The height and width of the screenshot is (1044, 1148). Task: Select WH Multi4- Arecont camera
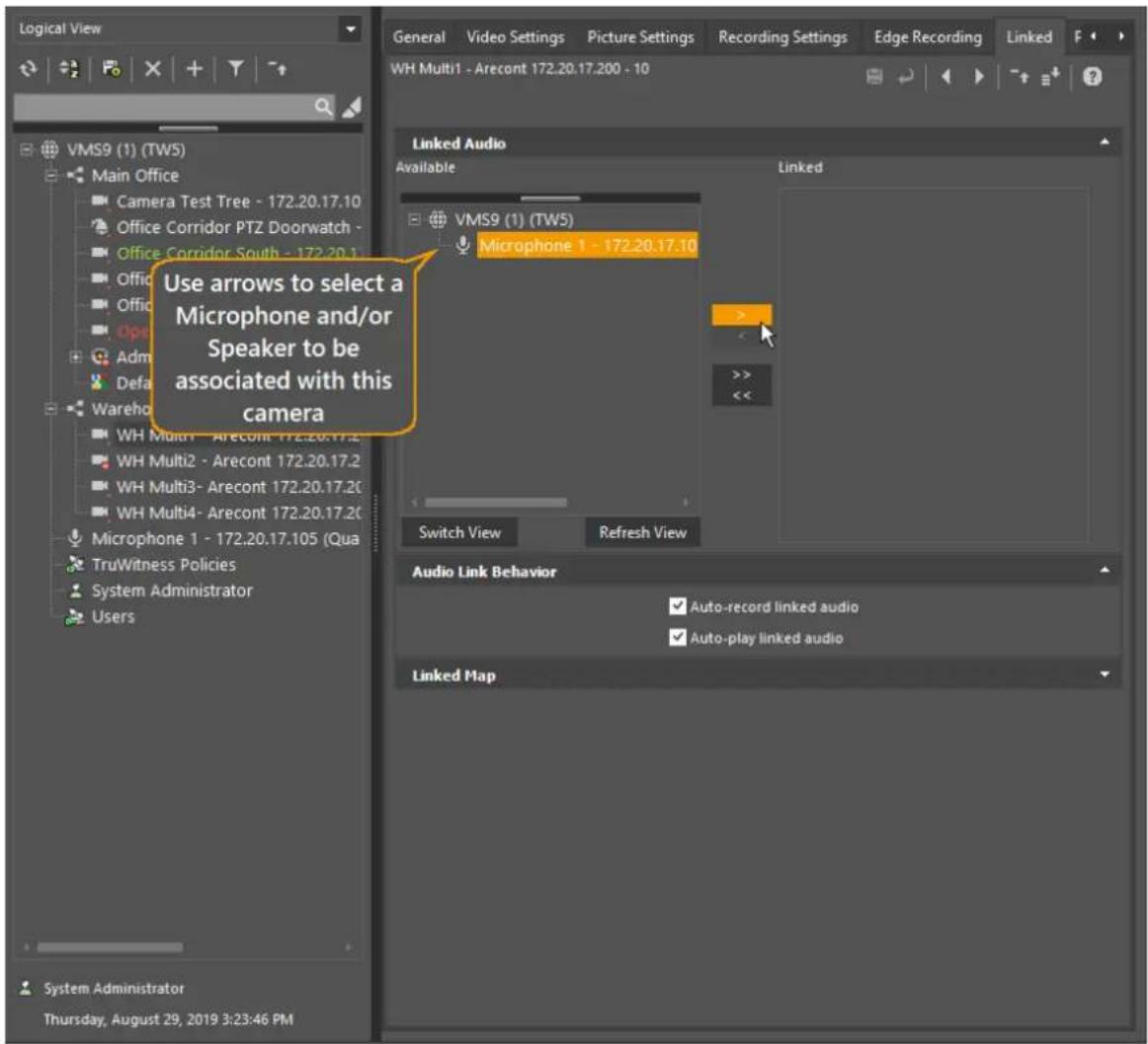[239, 513]
